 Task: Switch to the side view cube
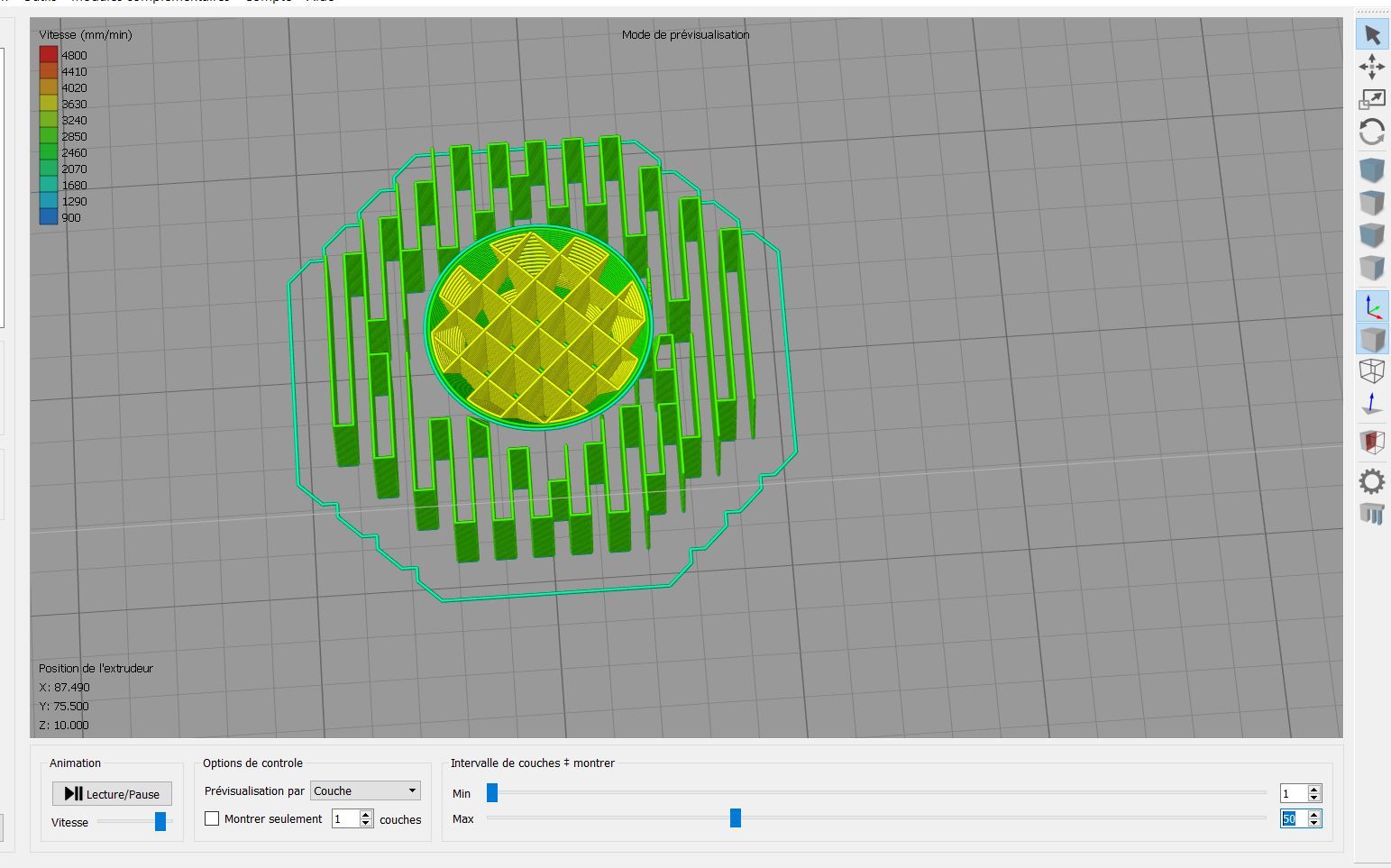click(x=1372, y=268)
